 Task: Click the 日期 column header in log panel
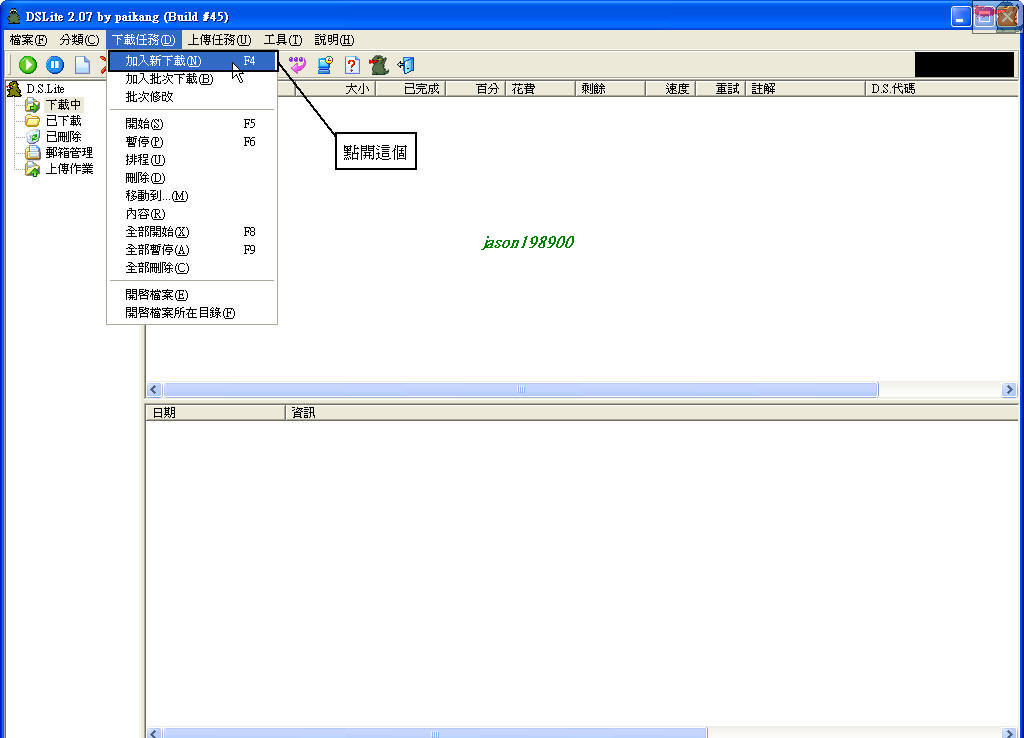(216, 413)
